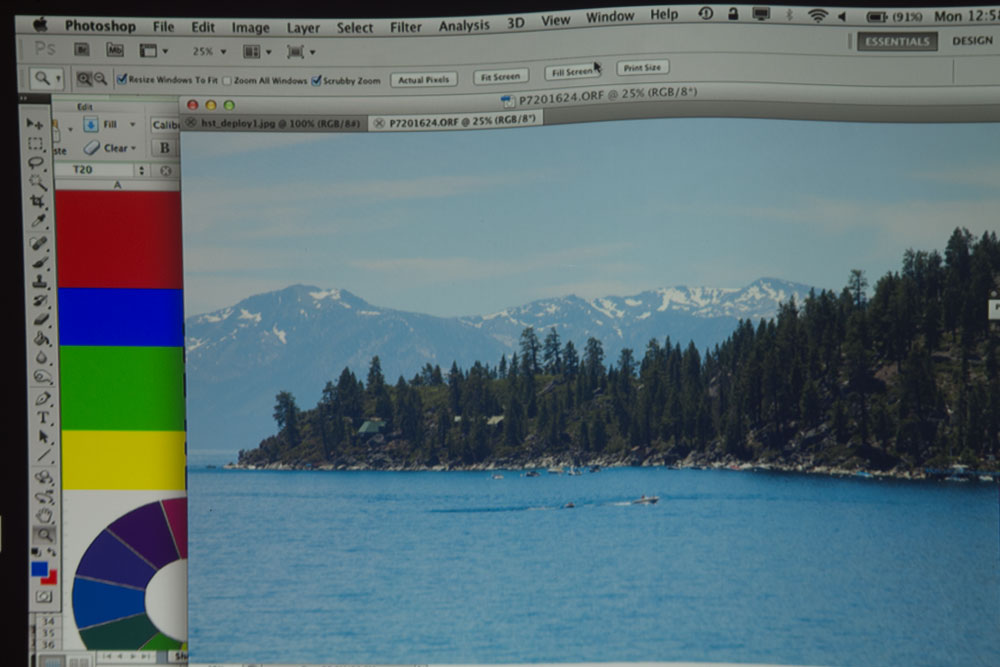
Task: Select the Crop tool
Action: click(x=38, y=202)
